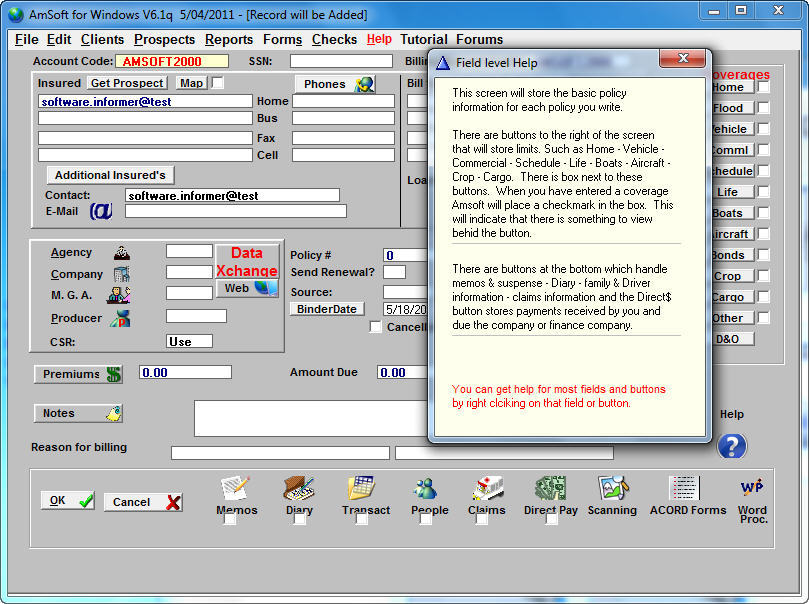Click the OK button
Screen dimensions: 809x604
coord(68,500)
